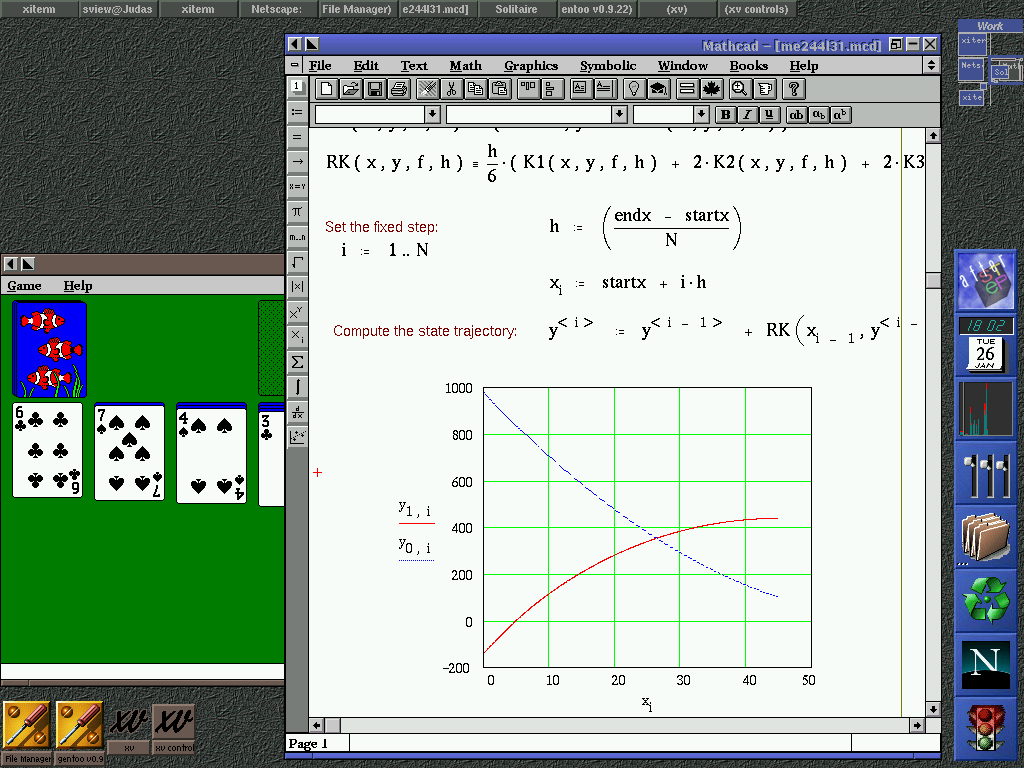Click the X-Y plot palette button
Image resolution: width=1024 pixels, height=768 pixels.
297,436
